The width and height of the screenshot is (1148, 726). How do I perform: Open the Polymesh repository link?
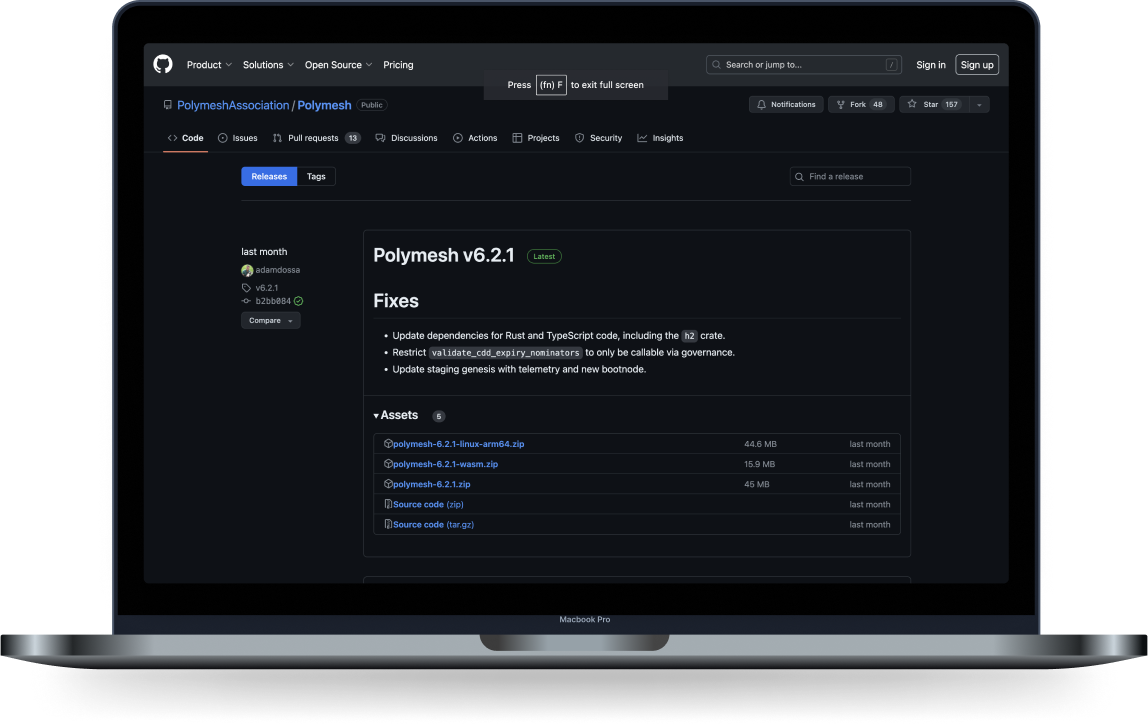324,105
